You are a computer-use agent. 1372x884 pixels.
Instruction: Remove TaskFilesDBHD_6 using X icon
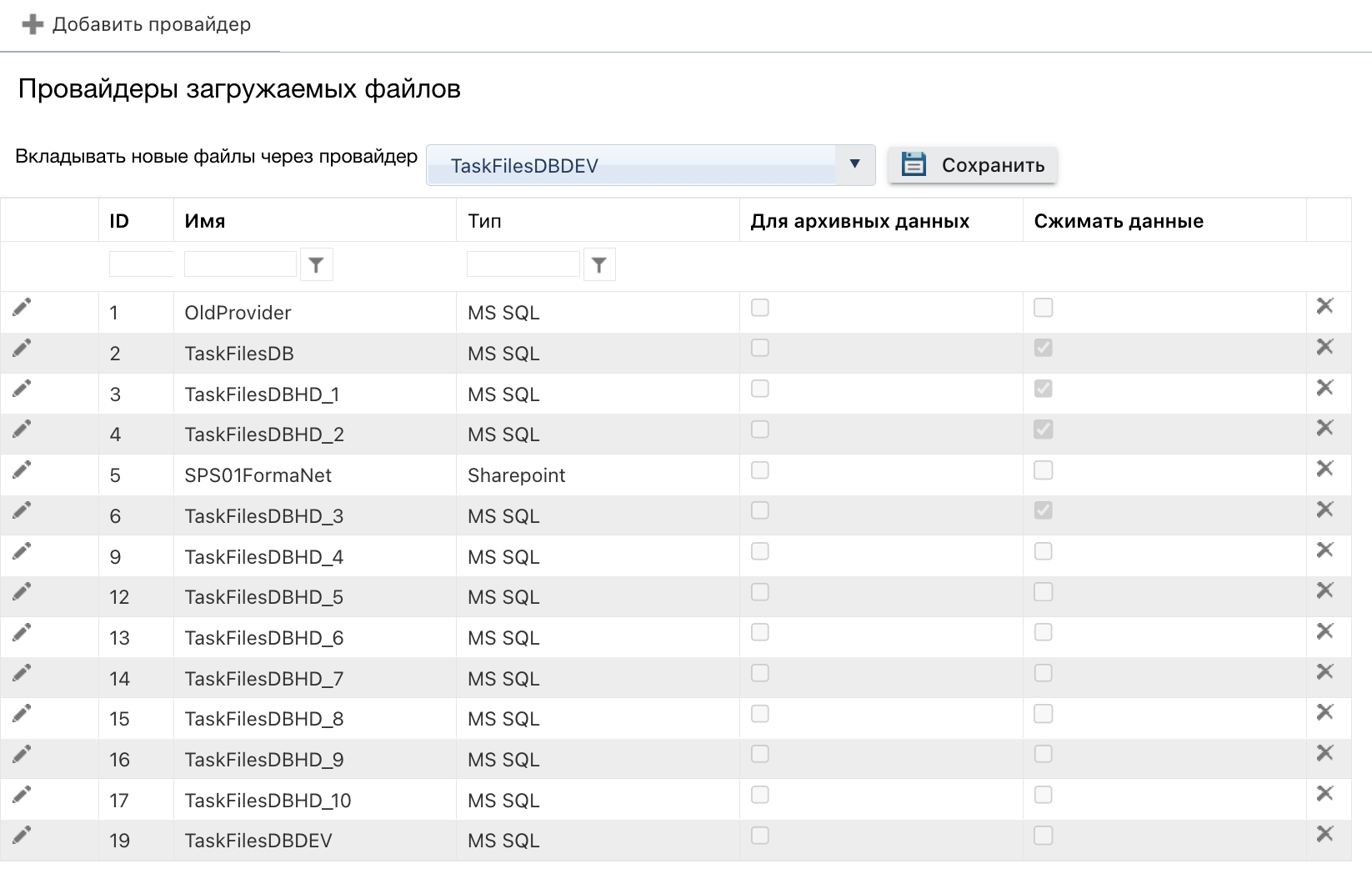pos(1324,631)
